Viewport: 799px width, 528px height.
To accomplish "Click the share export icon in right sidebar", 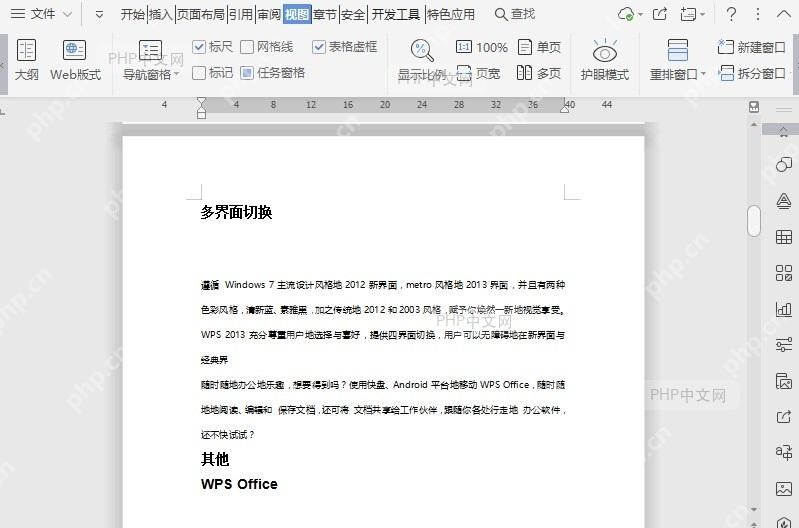I will (x=784, y=416).
